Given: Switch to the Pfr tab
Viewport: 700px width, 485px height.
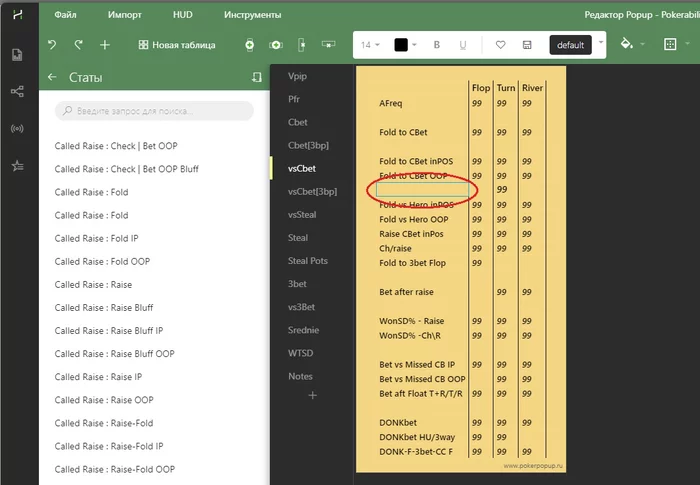Looking at the screenshot, I should tap(294, 99).
